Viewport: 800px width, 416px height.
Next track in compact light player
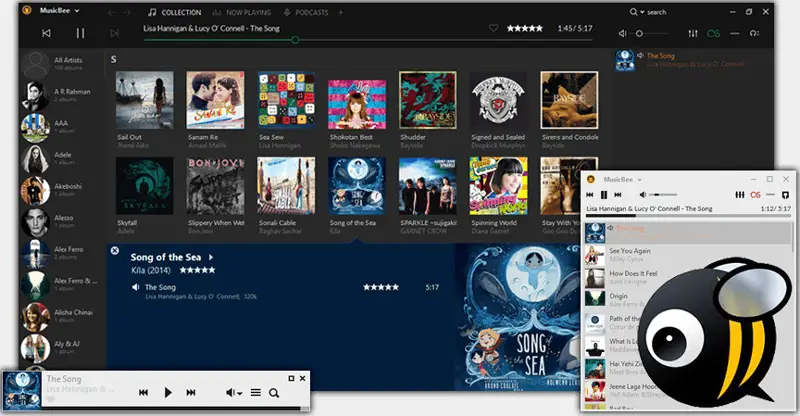(618, 194)
